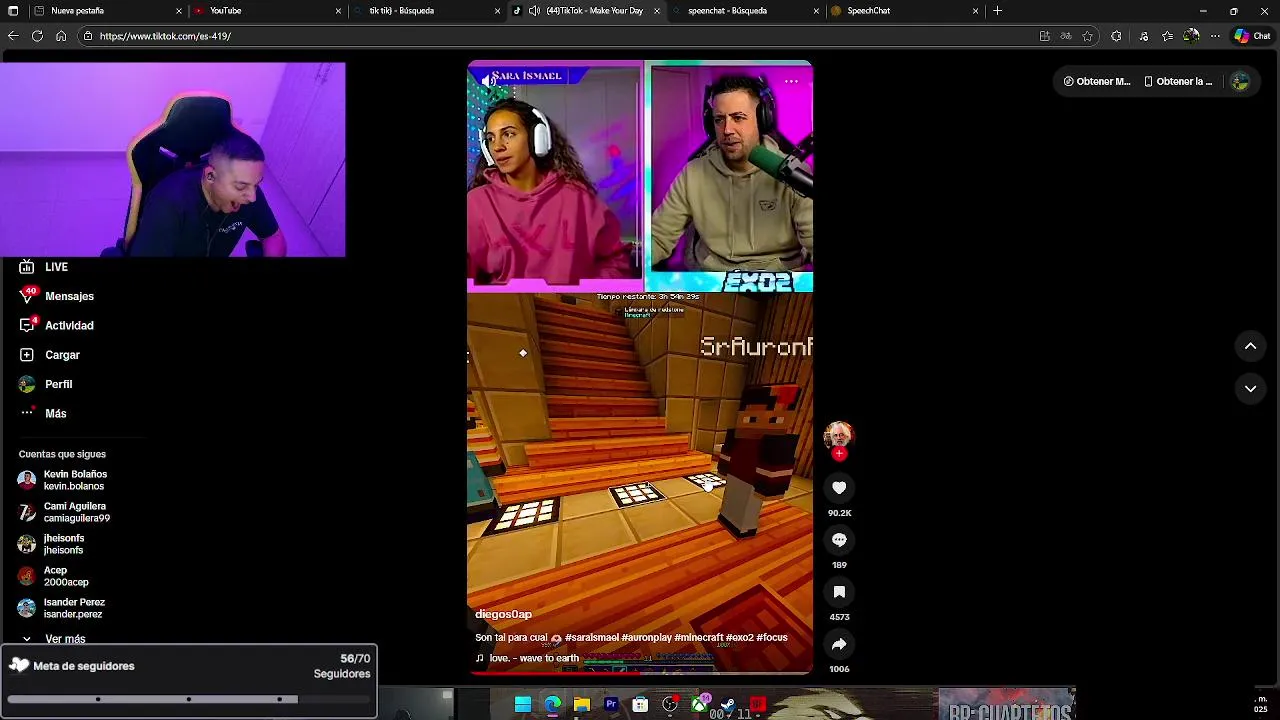Open the Xbox app from the taskbar
The width and height of the screenshot is (1280, 720).
pos(699,705)
